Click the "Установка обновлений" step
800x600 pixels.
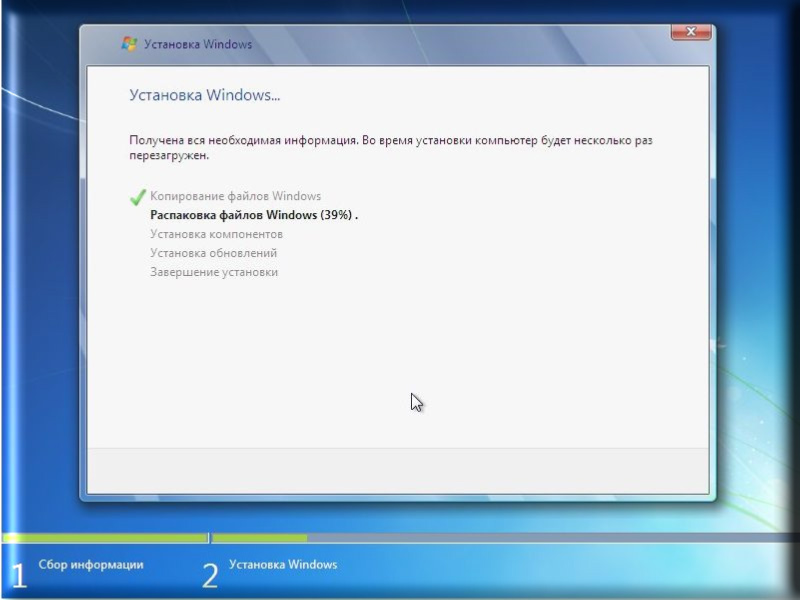(213, 253)
